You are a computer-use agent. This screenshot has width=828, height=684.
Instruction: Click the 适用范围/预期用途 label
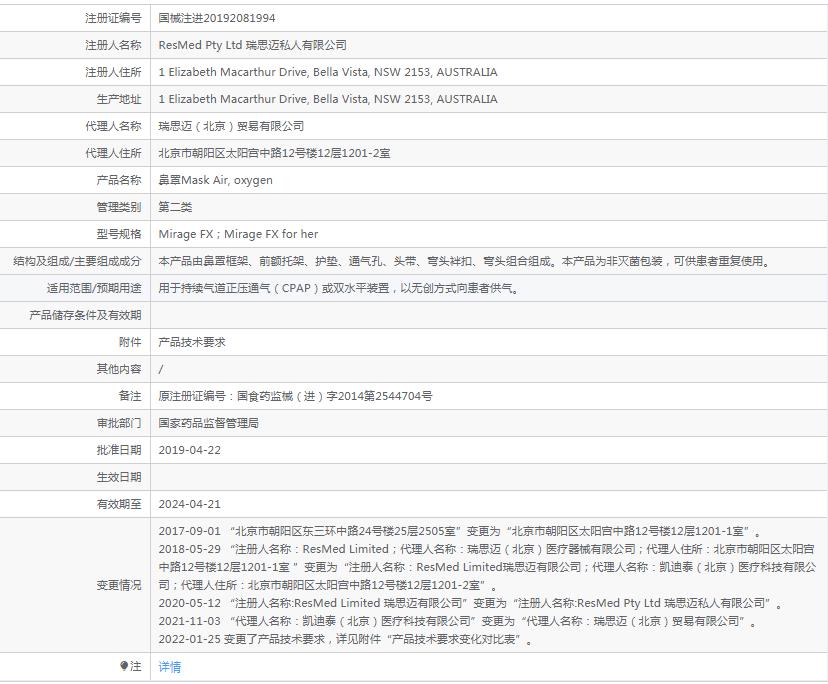[94, 288]
